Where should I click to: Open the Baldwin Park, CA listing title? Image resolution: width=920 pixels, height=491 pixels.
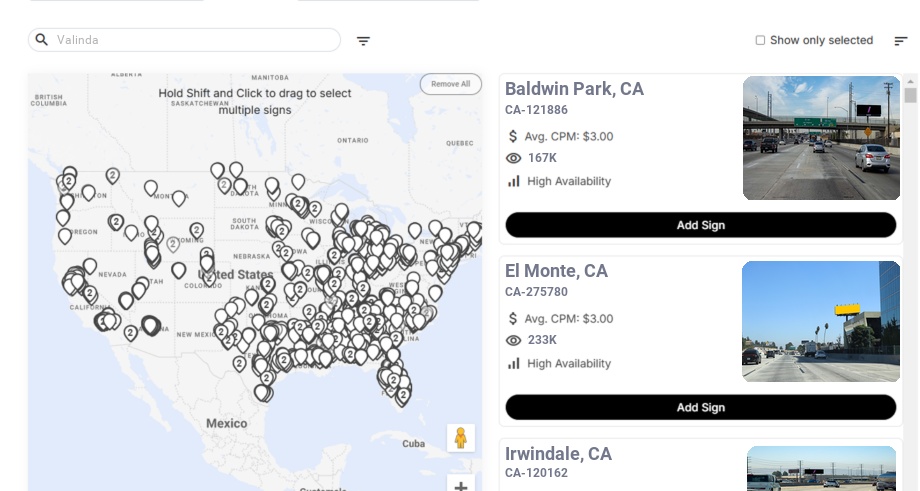tap(574, 89)
